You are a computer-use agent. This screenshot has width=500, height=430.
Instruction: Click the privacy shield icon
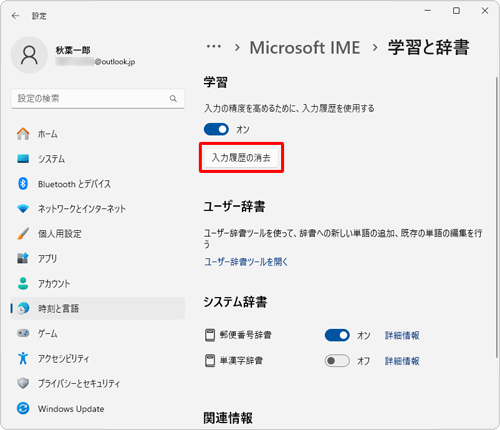pyautogui.click(x=23, y=383)
